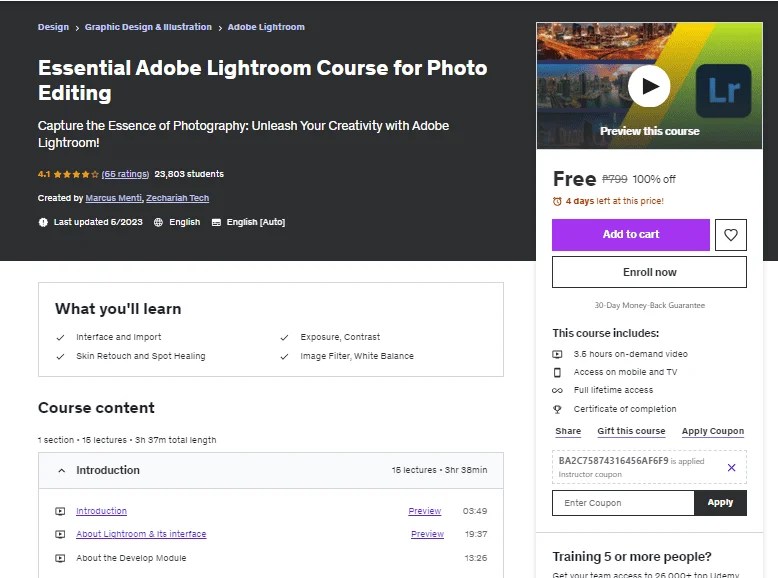Click '23,803 students' text
Image resolution: width=778 pixels, height=578 pixels.
tap(189, 174)
